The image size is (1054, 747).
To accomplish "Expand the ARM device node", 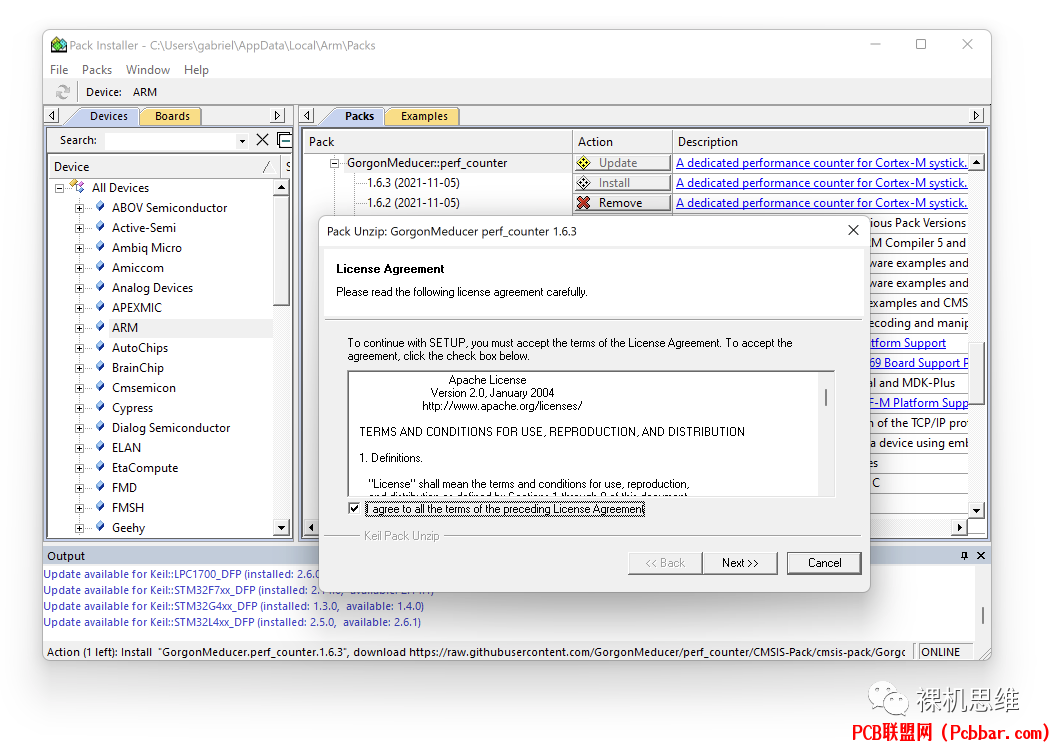I will tap(80, 328).
